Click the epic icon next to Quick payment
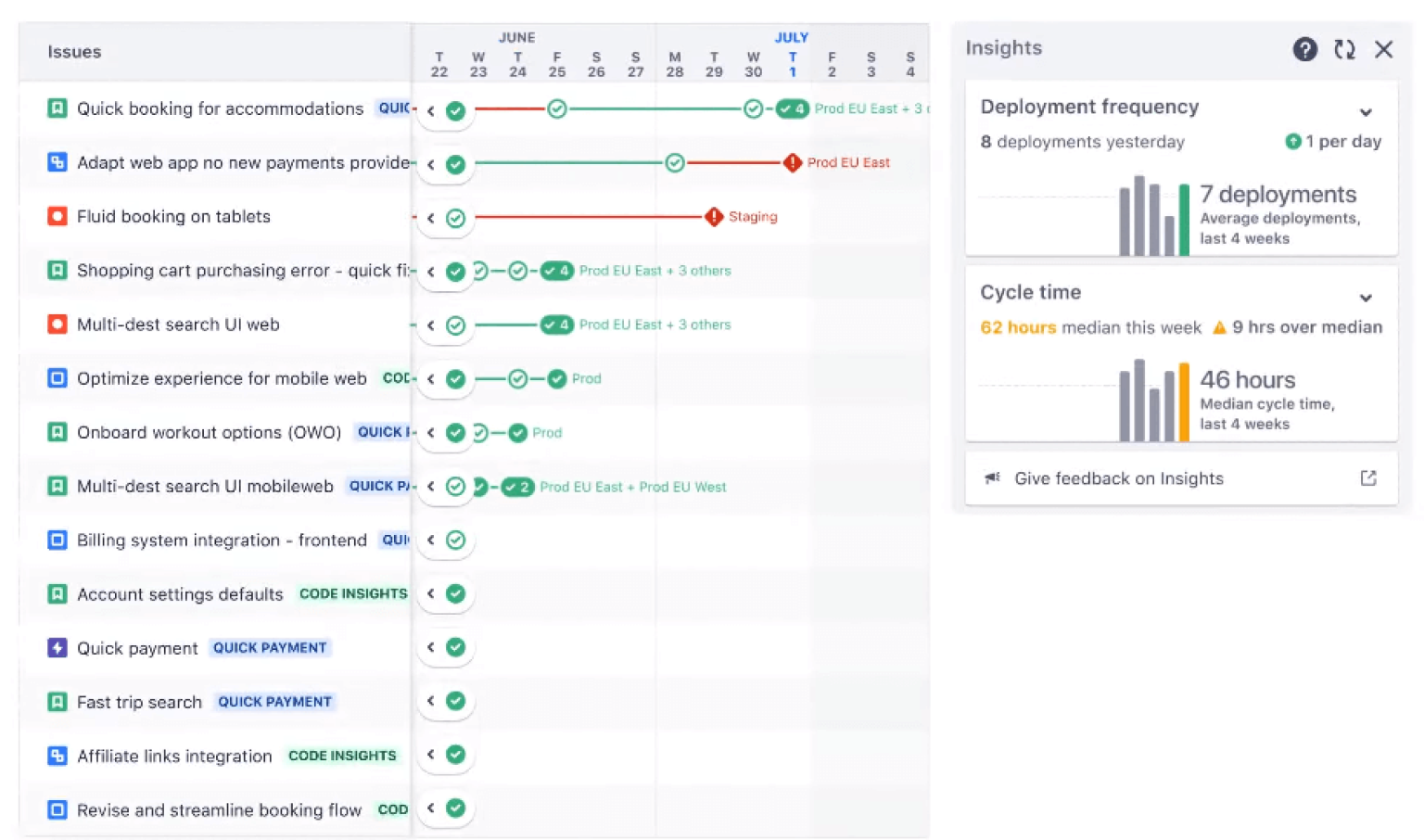1424x840 pixels. pos(57,648)
